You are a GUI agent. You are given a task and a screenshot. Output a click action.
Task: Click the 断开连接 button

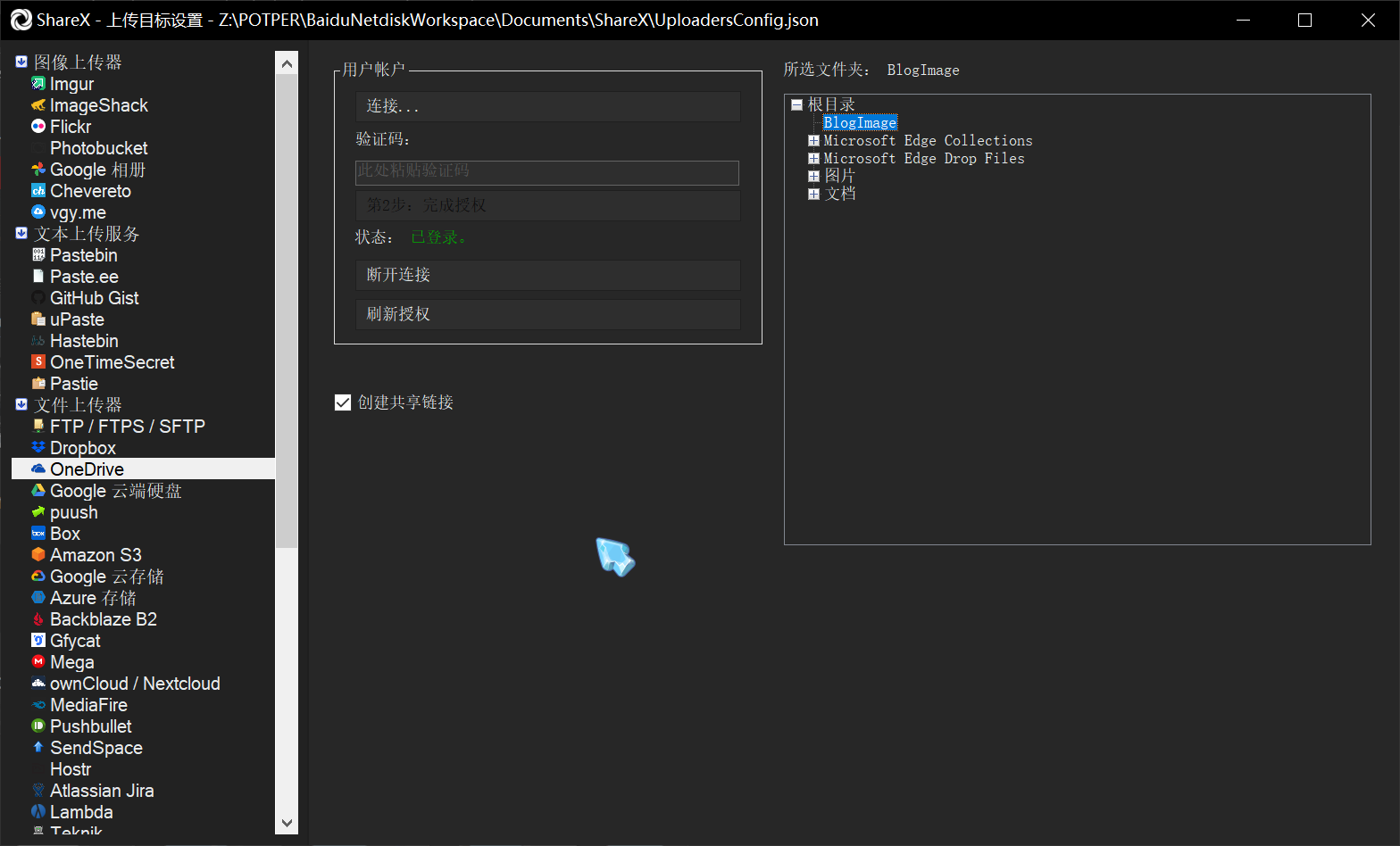tap(548, 275)
